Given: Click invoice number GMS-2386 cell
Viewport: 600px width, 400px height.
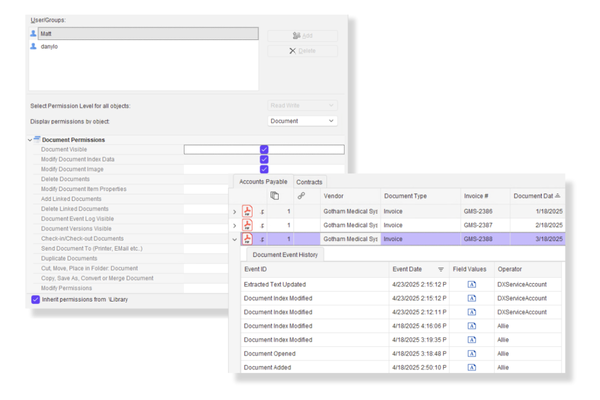Looking at the screenshot, I should point(485,211).
